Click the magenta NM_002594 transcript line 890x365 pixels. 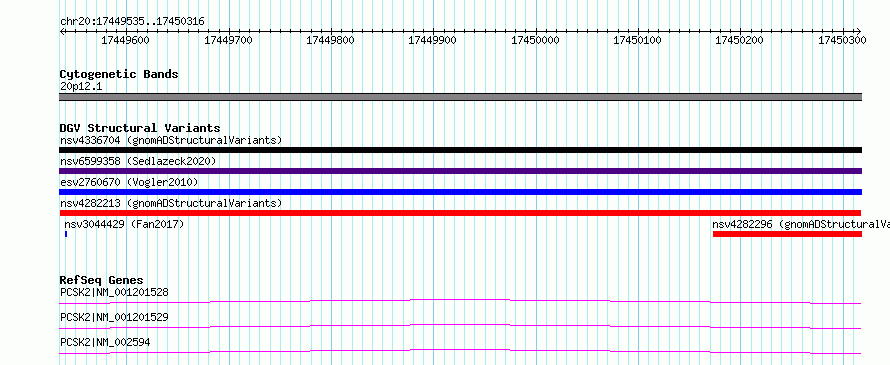(x=460, y=351)
